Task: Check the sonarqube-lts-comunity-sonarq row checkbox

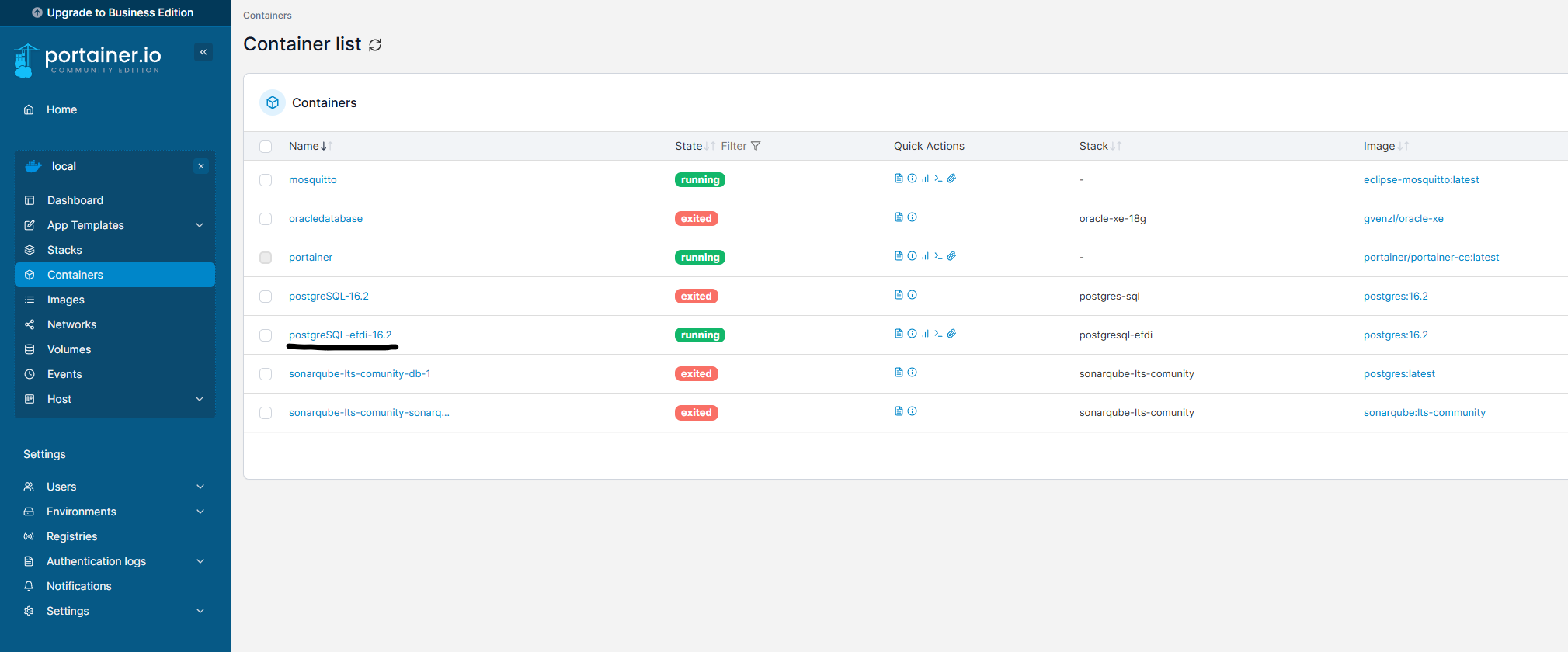Action: click(x=266, y=413)
